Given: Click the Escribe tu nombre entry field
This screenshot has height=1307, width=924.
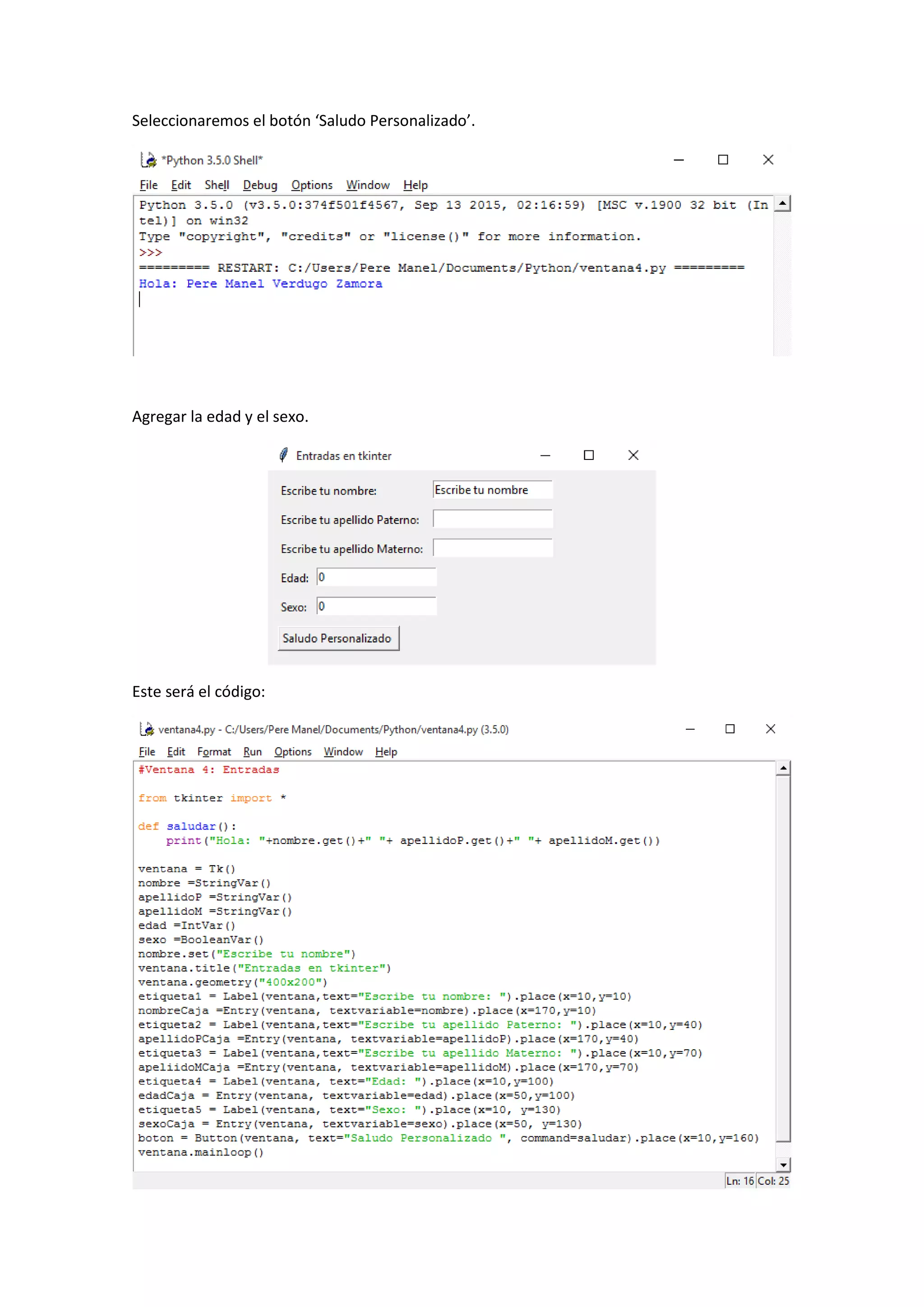Looking at the screenshot, I should click(492, 490).
